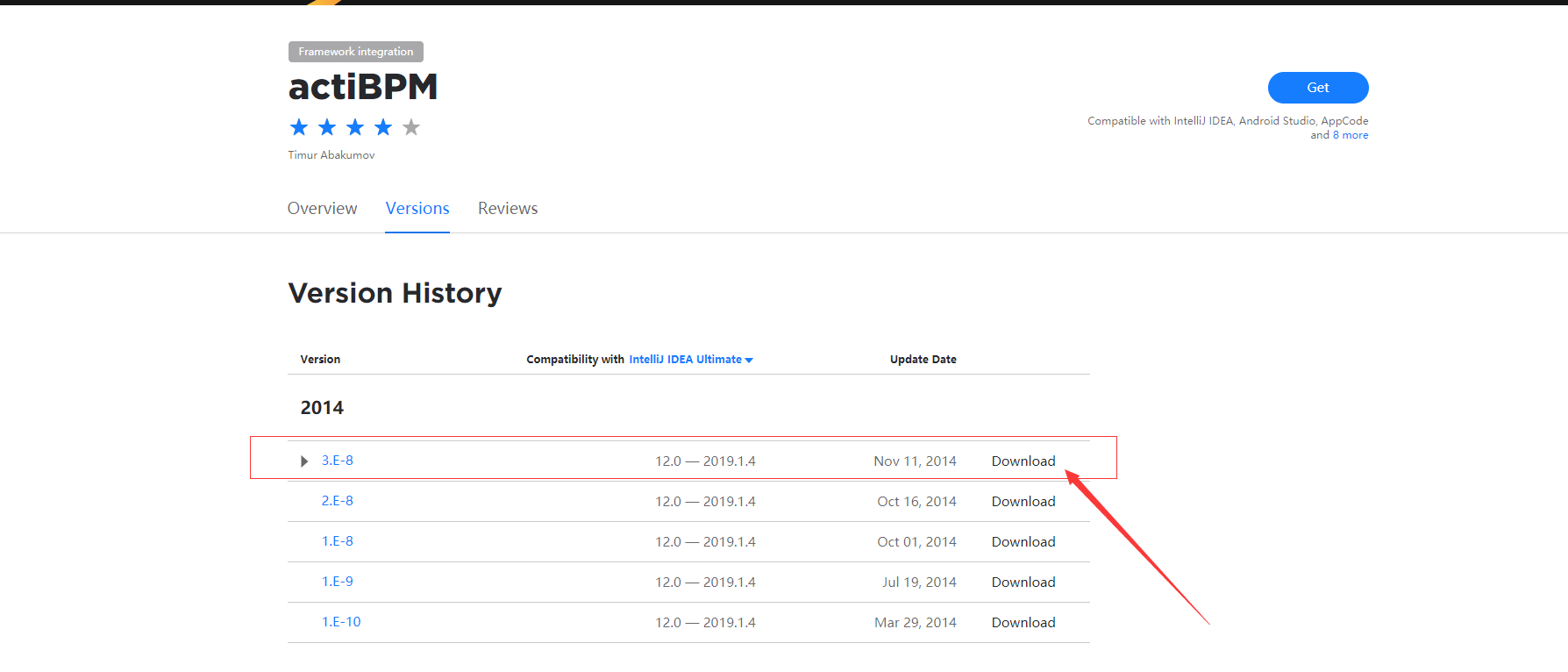This screenshot has height=672, width=1568.
Task: Open version 3.E-8 link
Action: [x=338, y=461]
